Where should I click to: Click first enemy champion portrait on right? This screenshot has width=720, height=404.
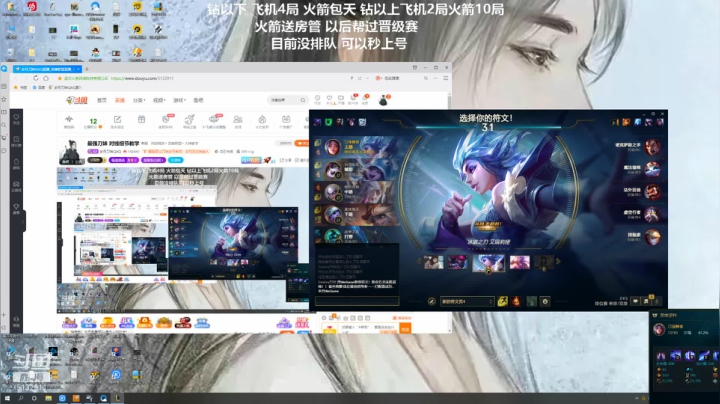coord(652,147)
